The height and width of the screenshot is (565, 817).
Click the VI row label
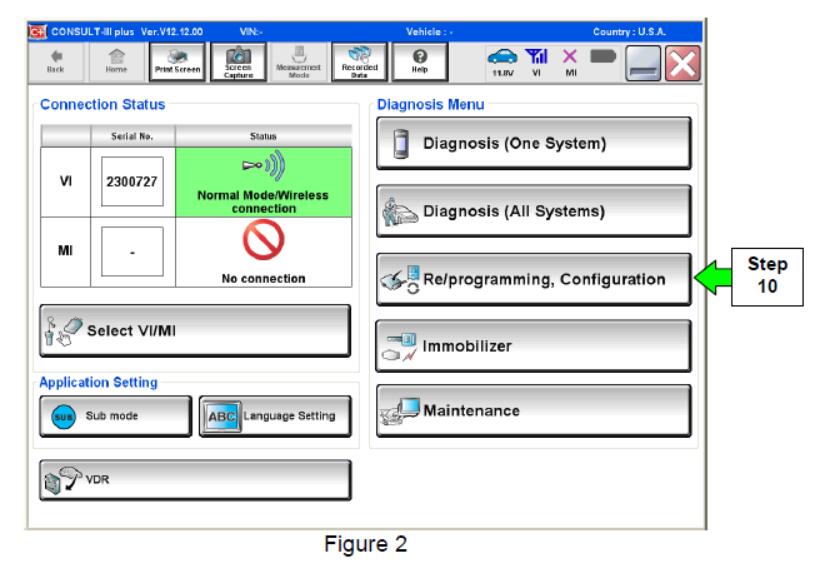[66, 181]
